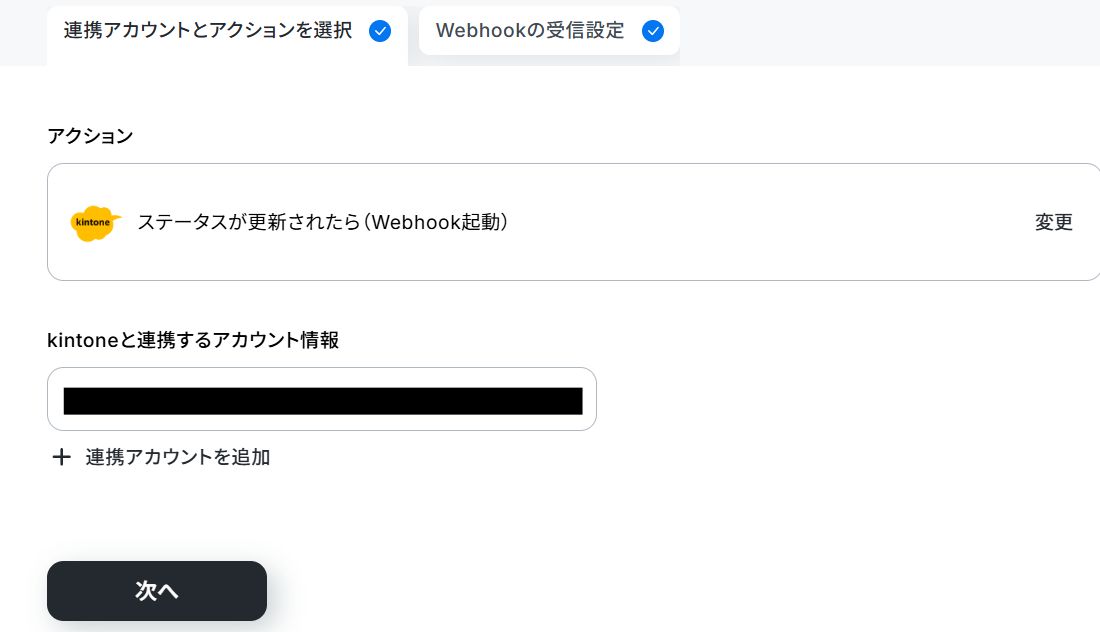Select the redacted account entry in the field

(323, 401)
